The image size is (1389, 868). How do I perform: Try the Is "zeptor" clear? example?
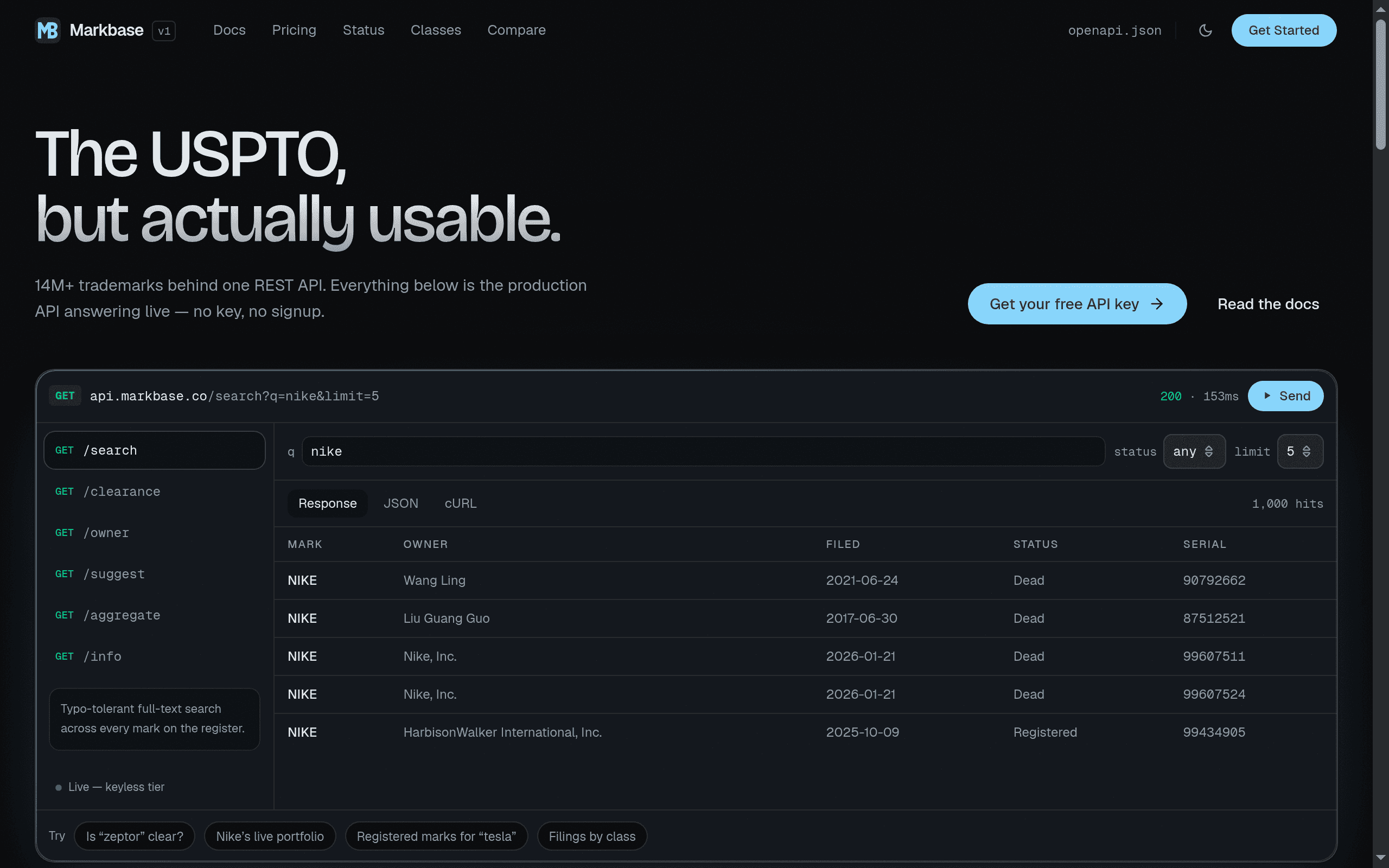click(x=135, y=837)
